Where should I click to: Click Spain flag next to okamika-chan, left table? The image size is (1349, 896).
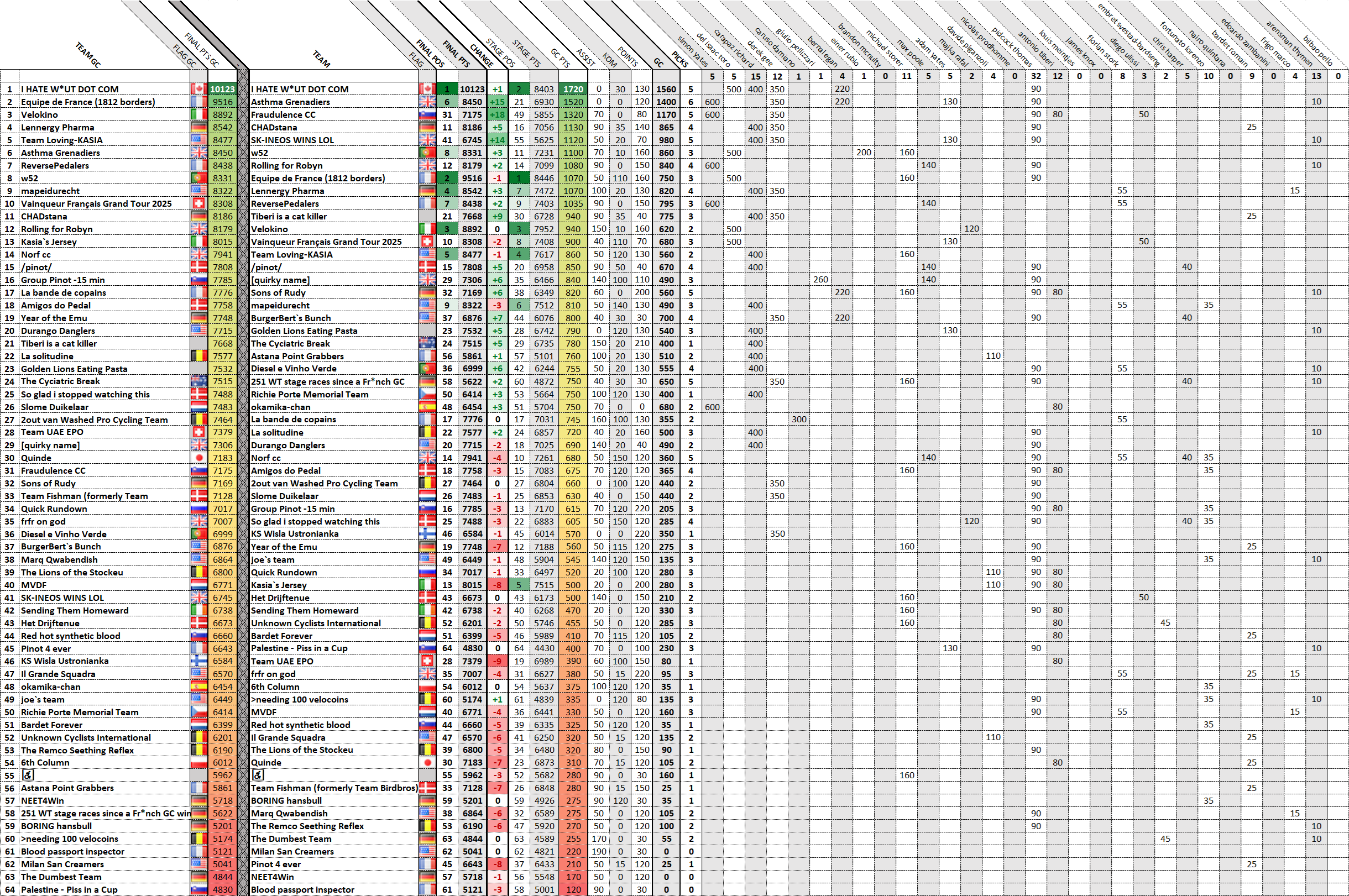pos(198,687)
